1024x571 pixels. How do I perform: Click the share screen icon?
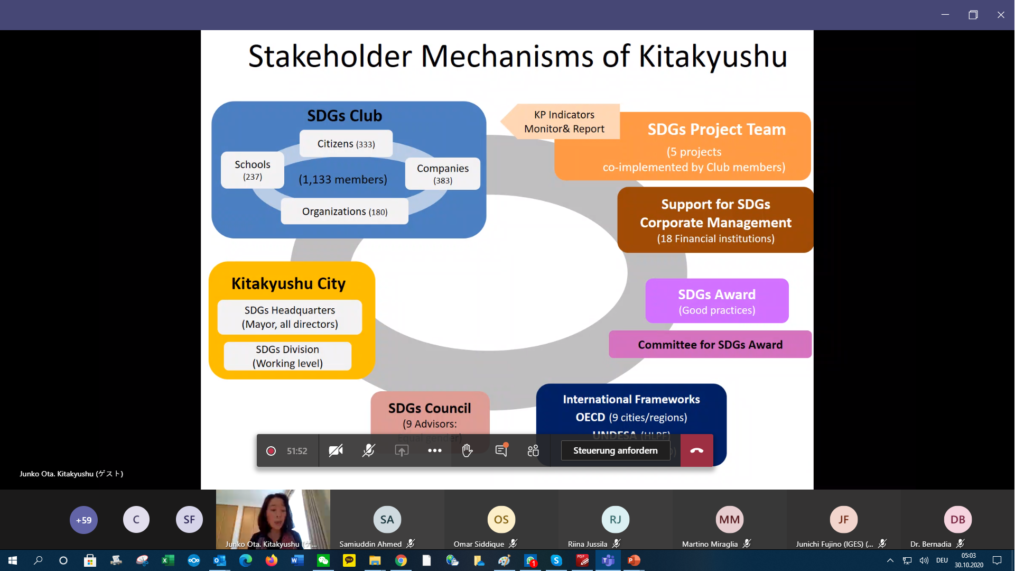pos(401,451)
